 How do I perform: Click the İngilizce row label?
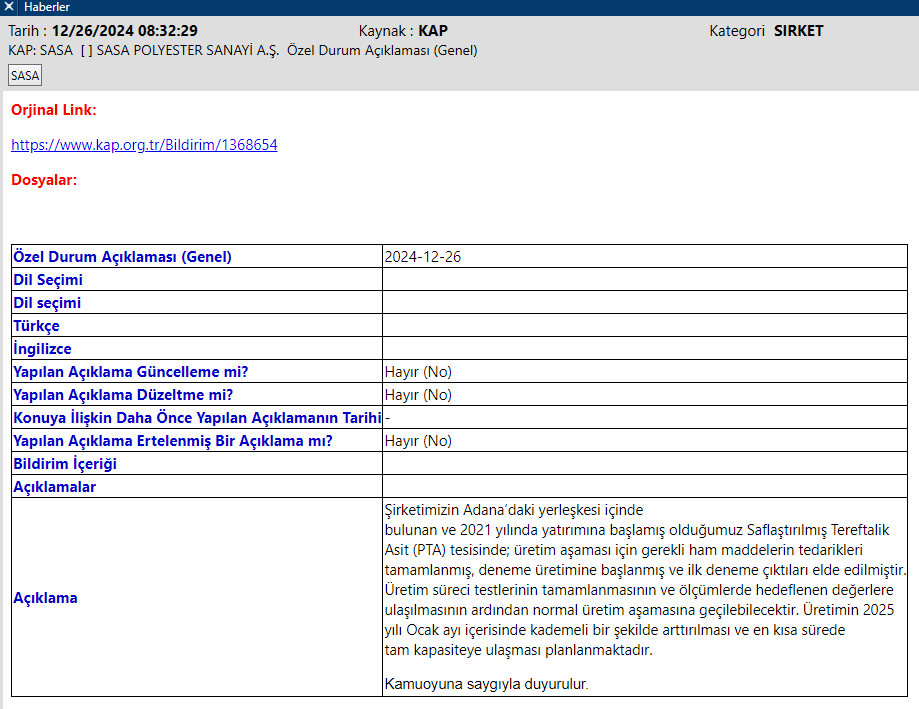click(42, 349)
